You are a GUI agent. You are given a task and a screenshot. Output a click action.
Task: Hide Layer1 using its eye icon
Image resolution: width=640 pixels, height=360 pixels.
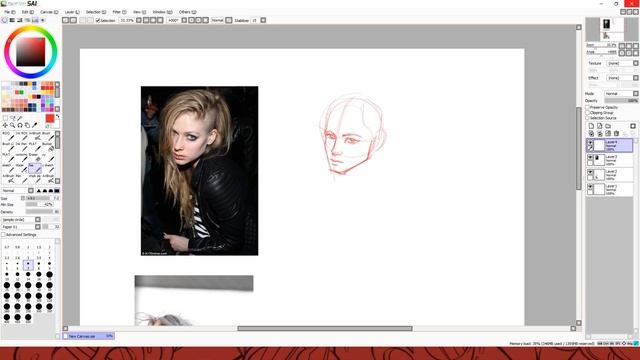pos(590,187)
